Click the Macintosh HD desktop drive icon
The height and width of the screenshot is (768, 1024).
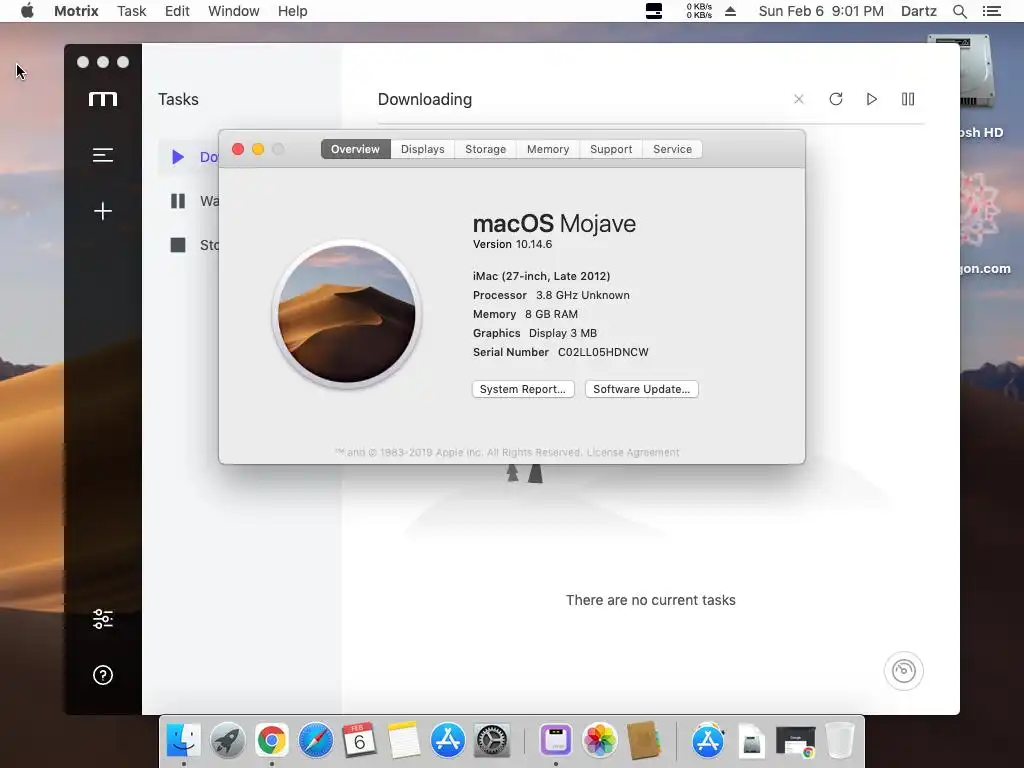[x=976, y=72]
